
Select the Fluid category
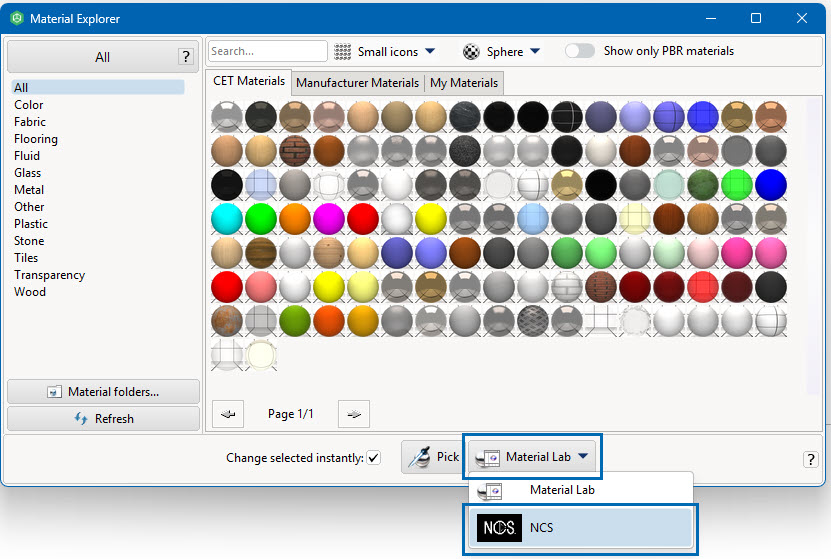[26, 156]
